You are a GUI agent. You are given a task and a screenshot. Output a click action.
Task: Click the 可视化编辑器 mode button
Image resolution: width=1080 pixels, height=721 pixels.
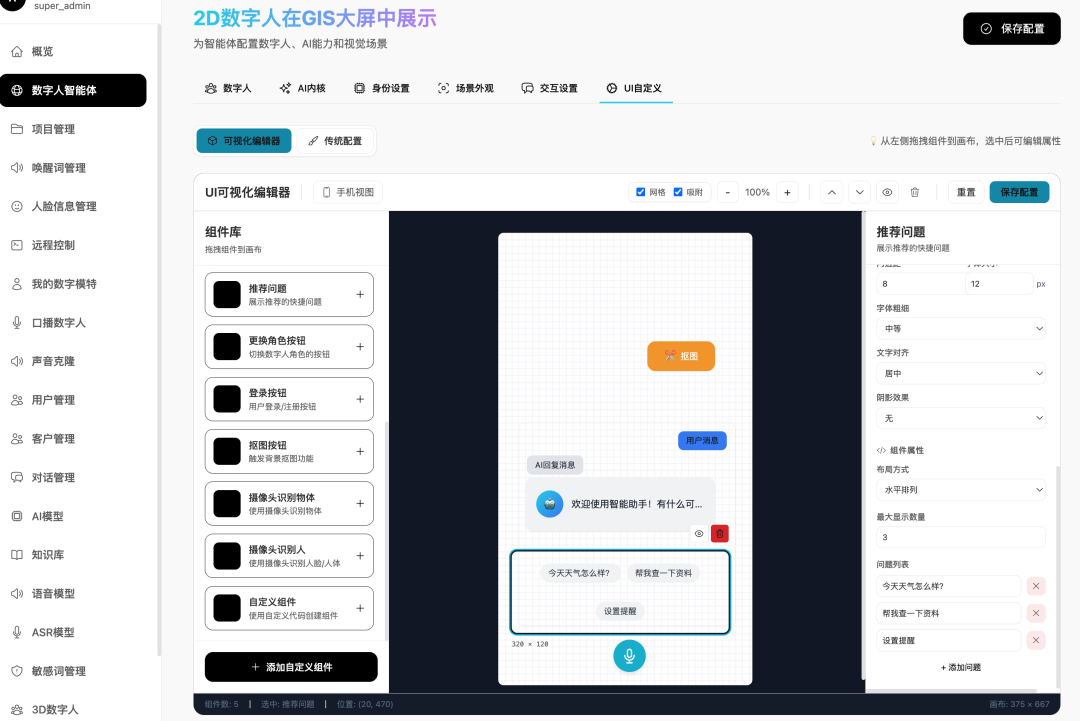tap(244, 140)
